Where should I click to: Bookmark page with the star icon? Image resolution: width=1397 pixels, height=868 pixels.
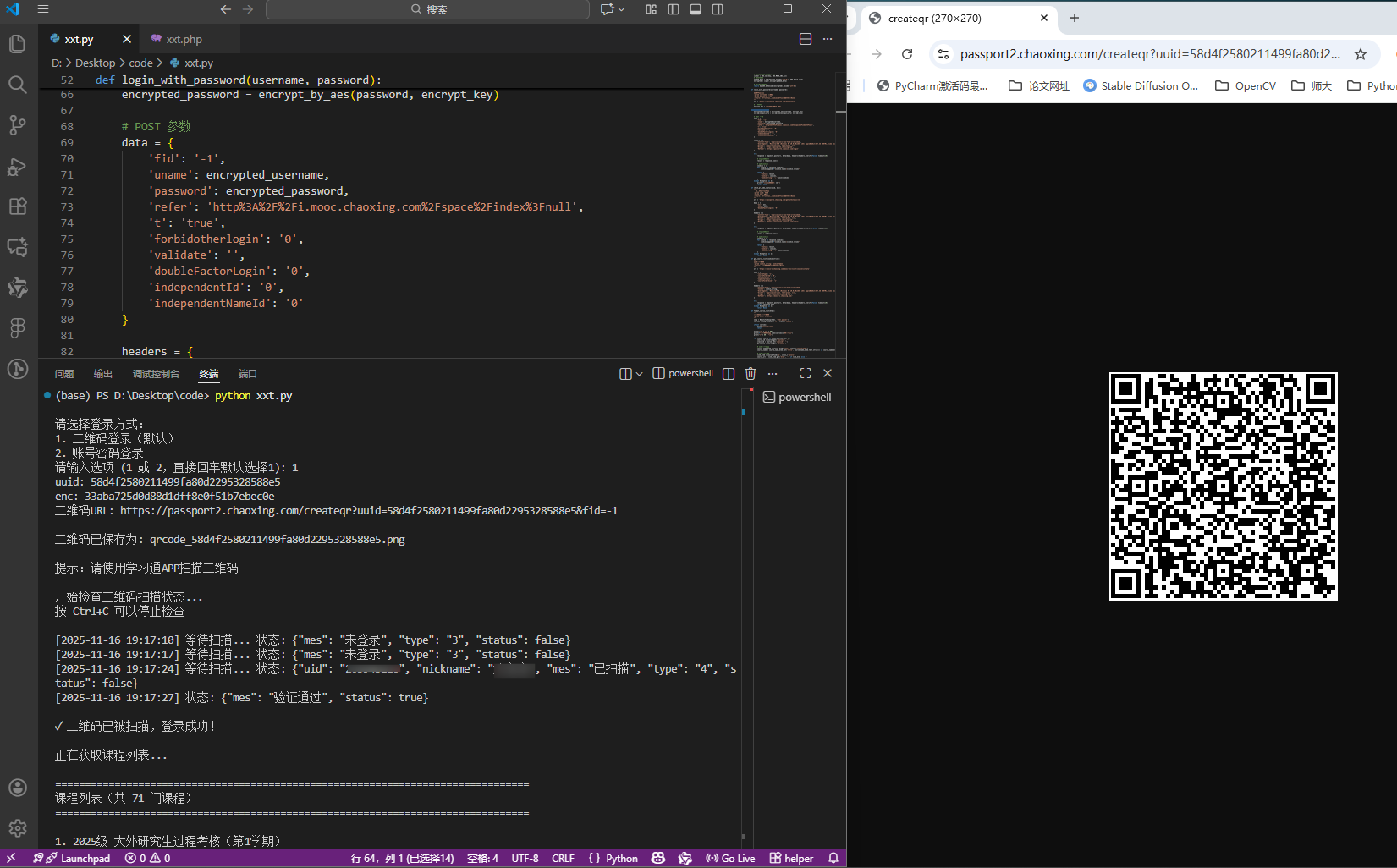[x=1361, y=54]
